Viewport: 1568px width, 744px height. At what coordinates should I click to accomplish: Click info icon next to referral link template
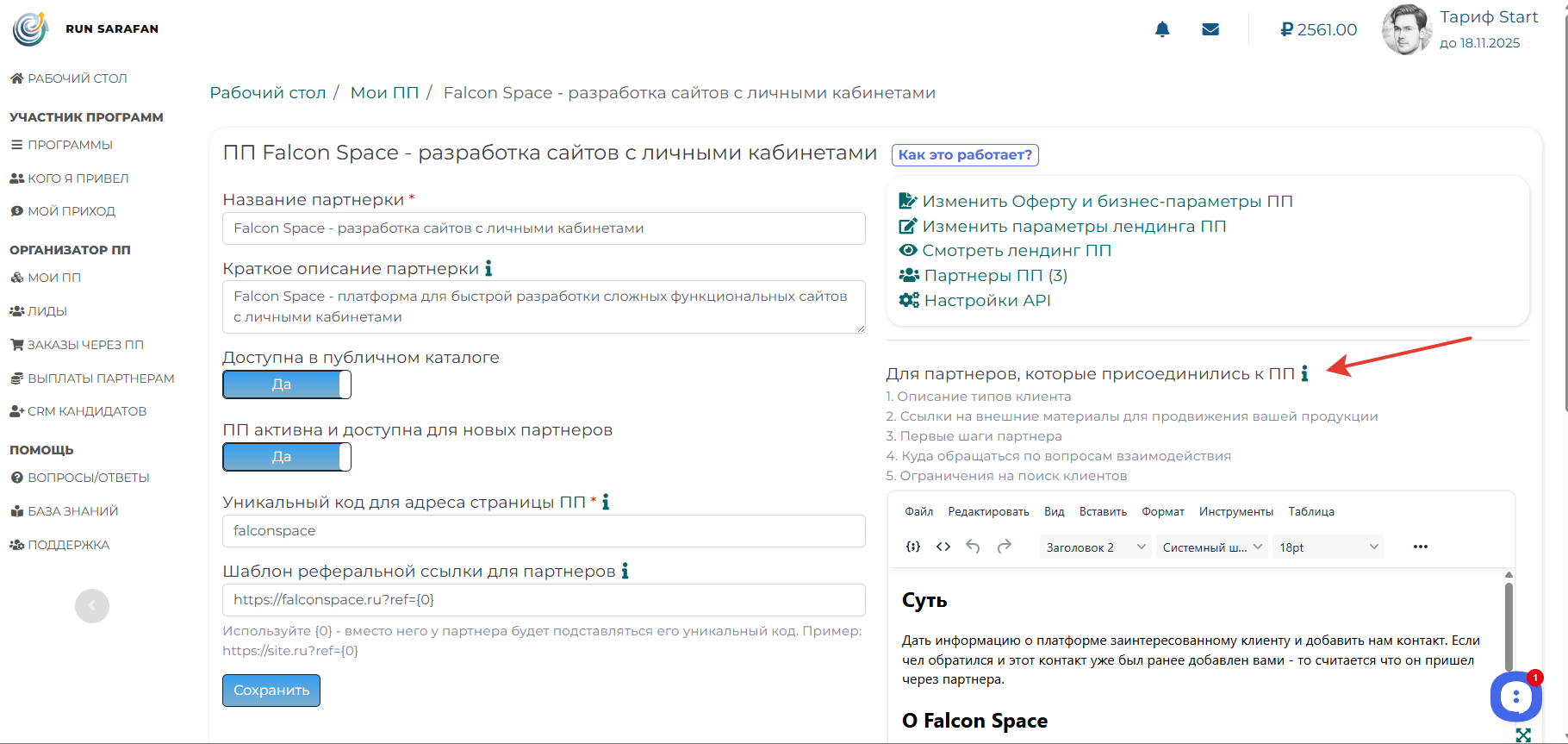coord(625,571)
